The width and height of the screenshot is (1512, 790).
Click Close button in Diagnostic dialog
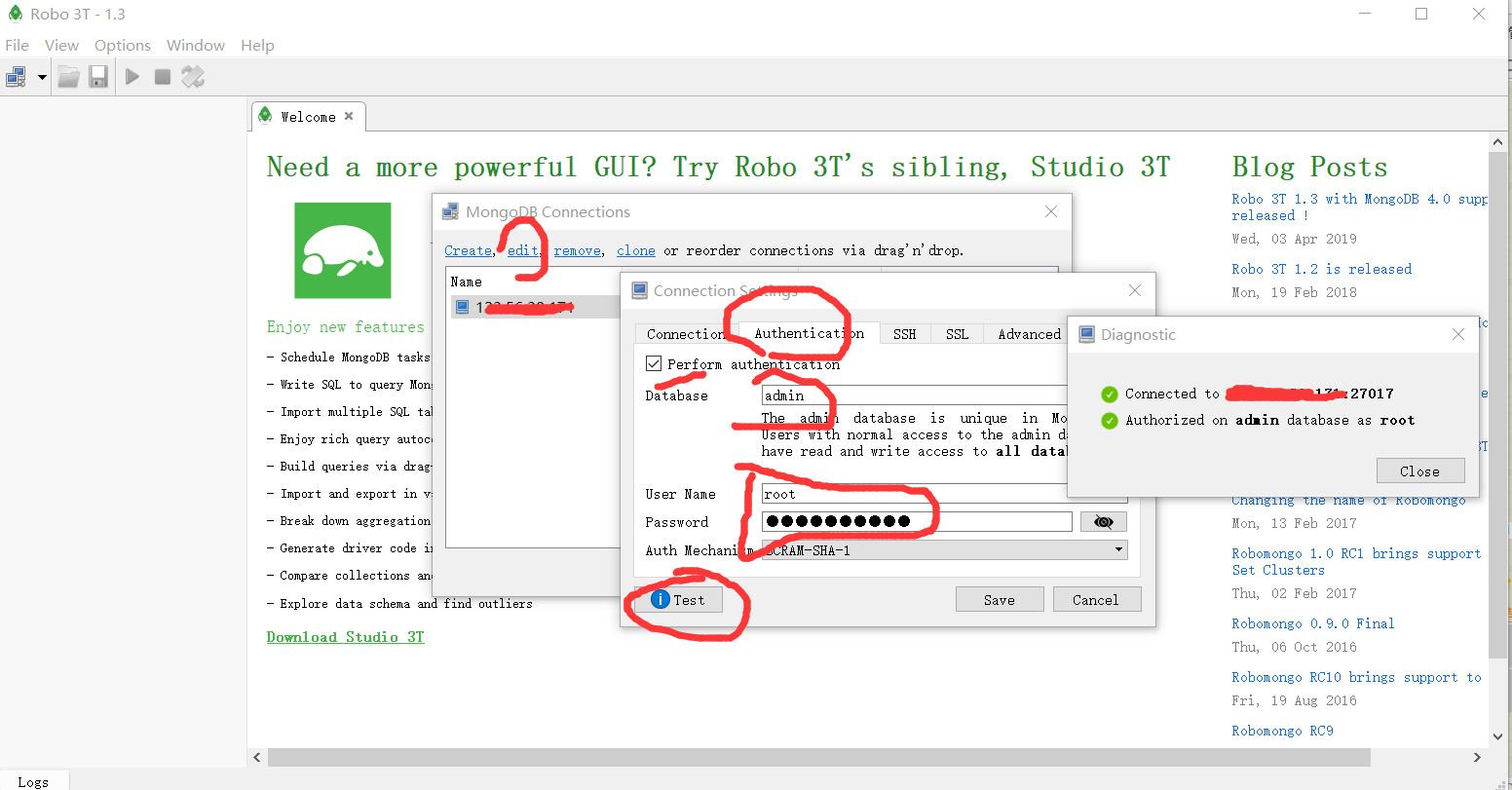click(x=1420, y=470)
